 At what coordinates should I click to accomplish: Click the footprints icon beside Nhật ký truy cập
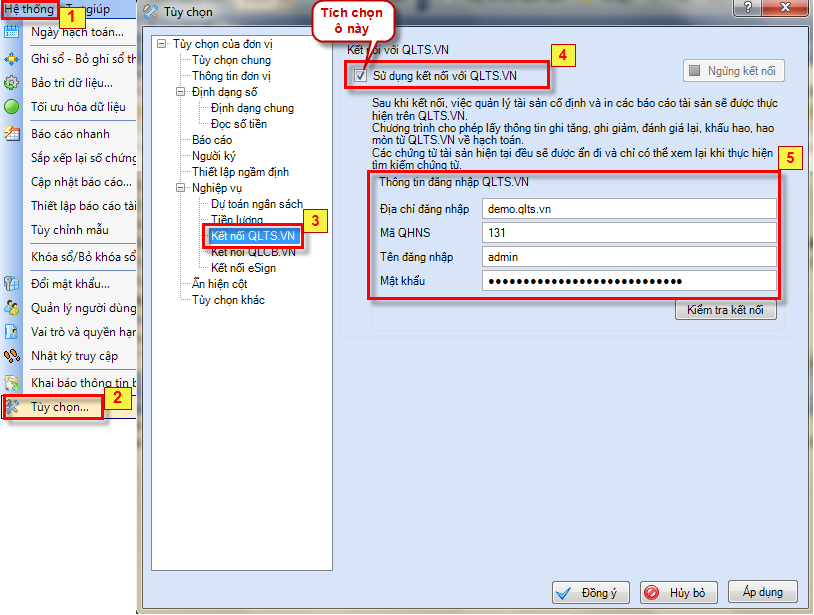[x=11, y=356]
